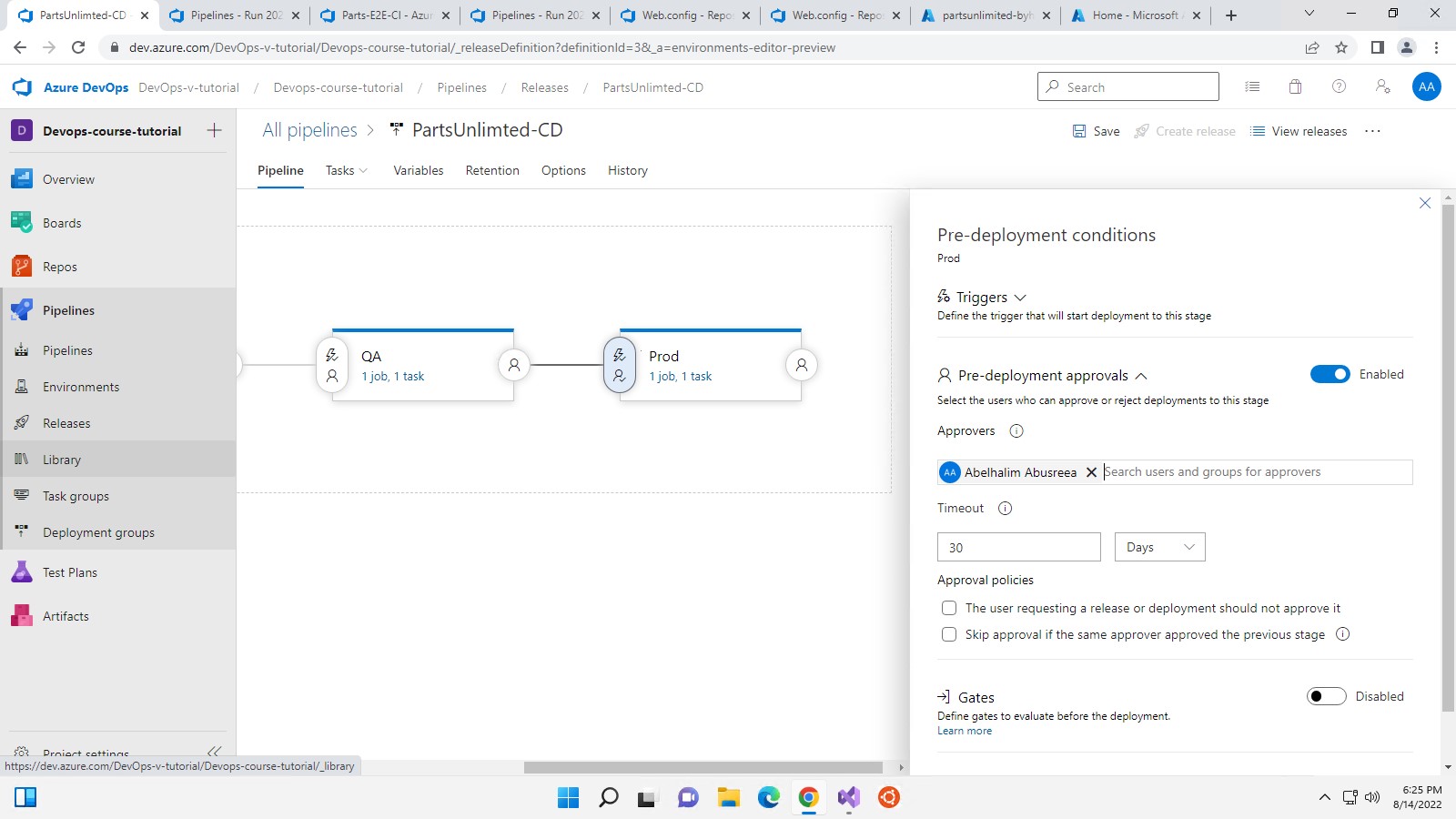Open Prod stage 1 job, 1 task link
The height and width of the screenshot is (819, 1456).
click(681, 377)
